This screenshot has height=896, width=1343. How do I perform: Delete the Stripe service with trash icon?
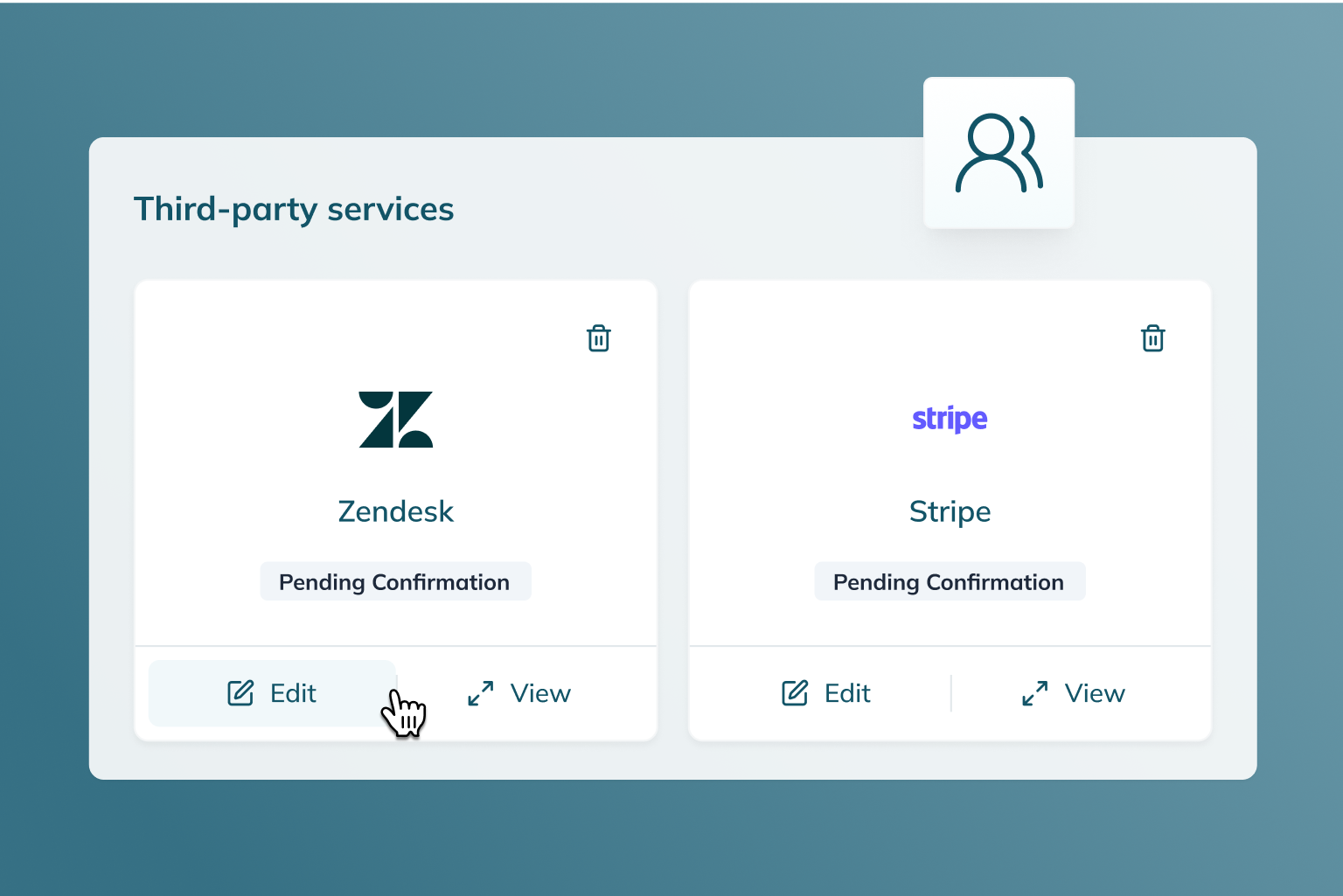click(x=1153, y=338)
